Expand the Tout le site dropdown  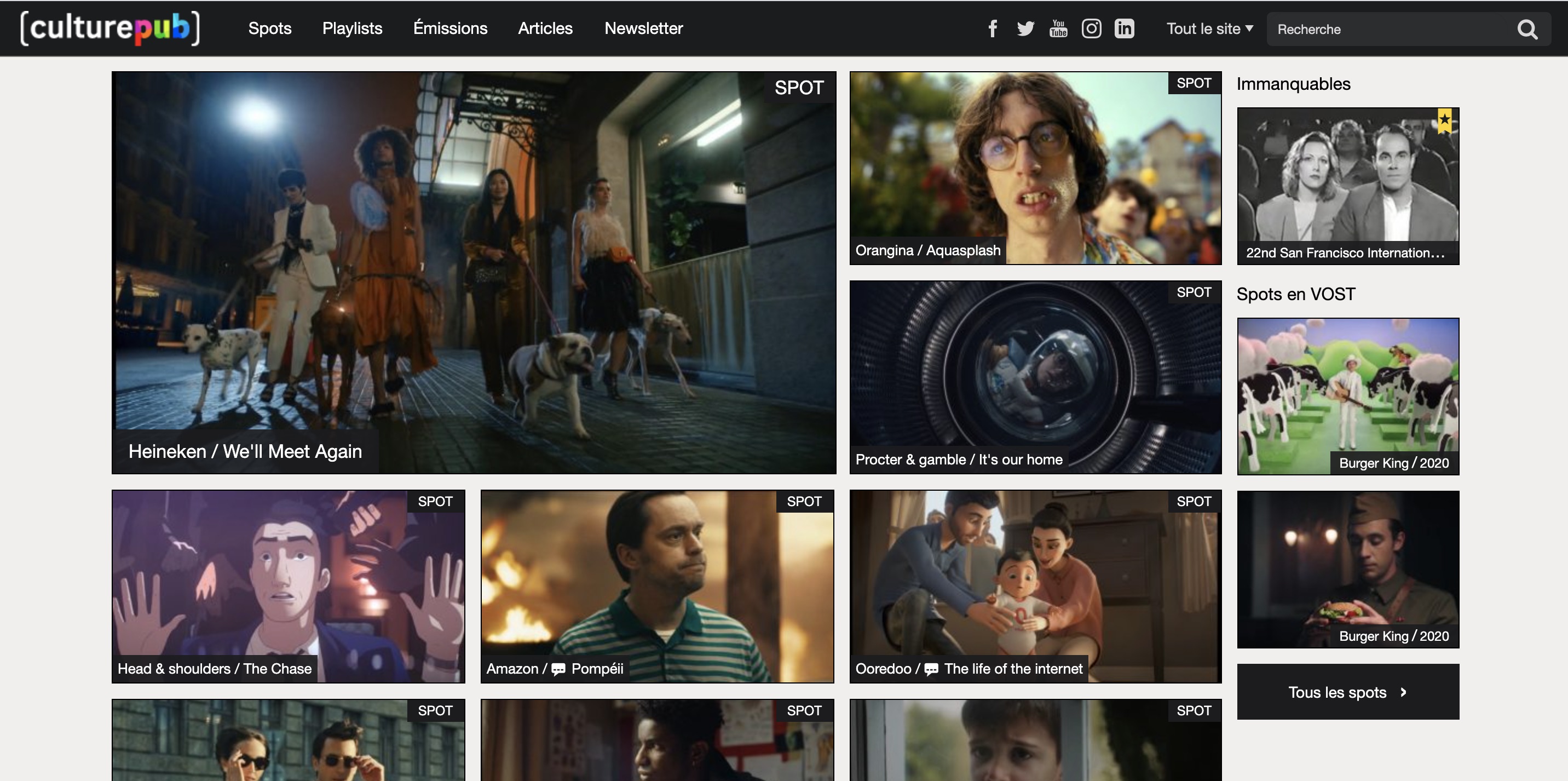coord(1209,28)
